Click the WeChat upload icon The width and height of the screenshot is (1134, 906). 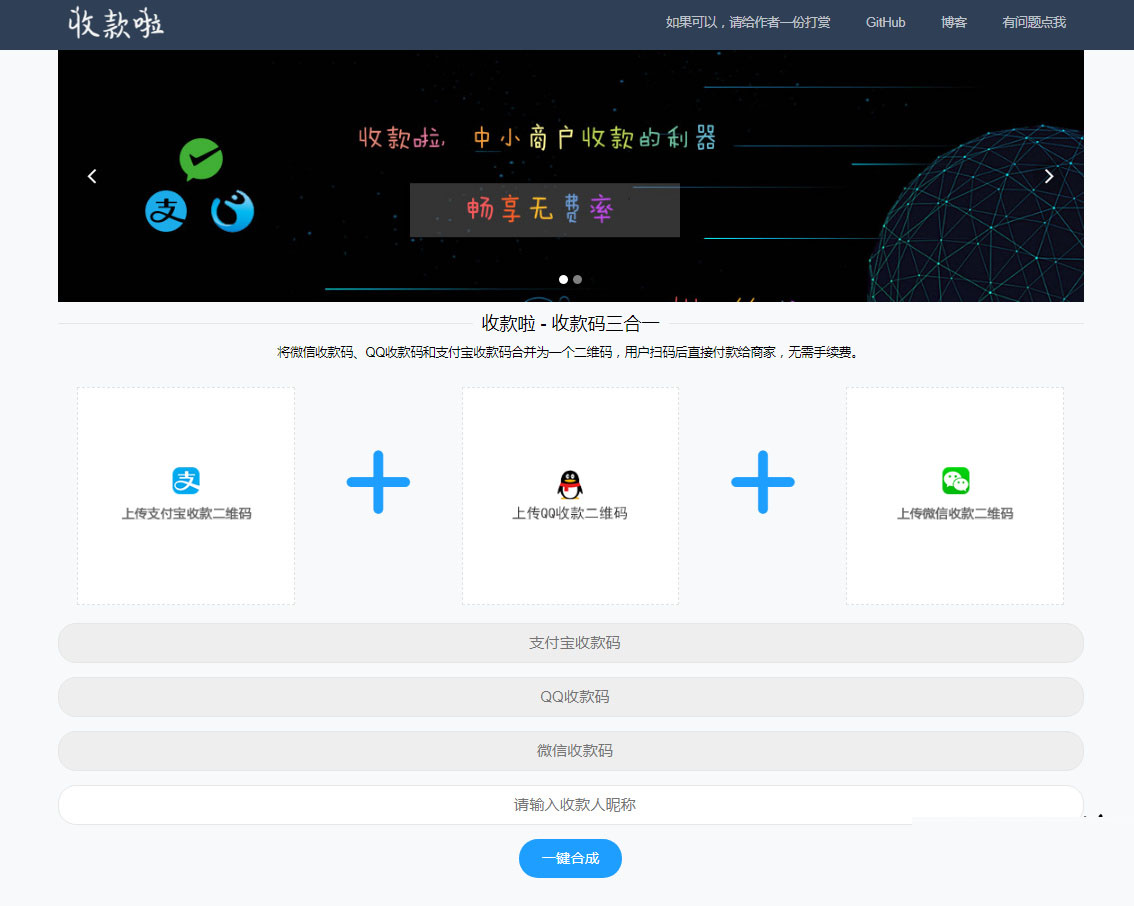(955, 481)
